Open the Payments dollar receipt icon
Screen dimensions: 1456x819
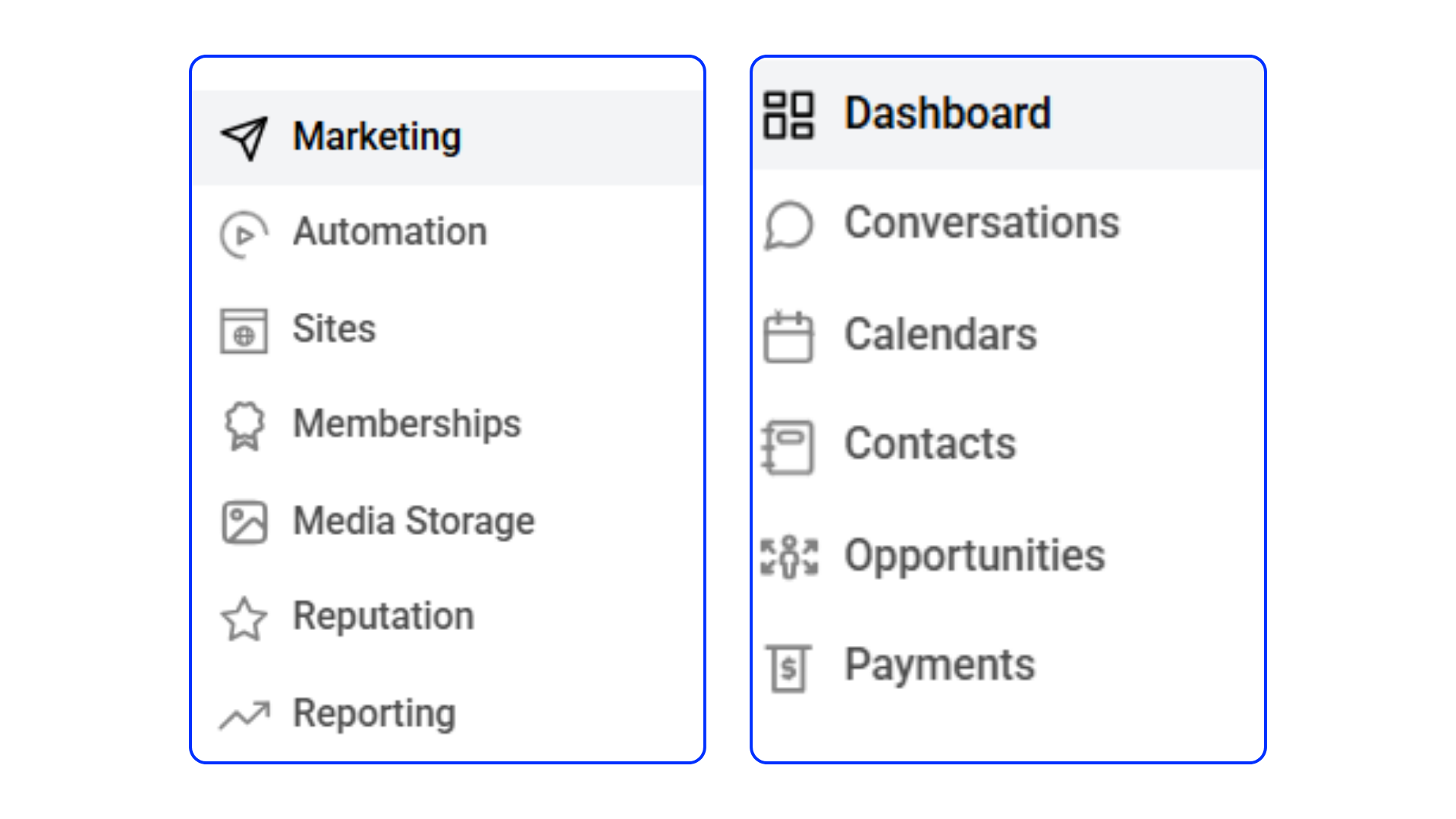pos(788,668)
